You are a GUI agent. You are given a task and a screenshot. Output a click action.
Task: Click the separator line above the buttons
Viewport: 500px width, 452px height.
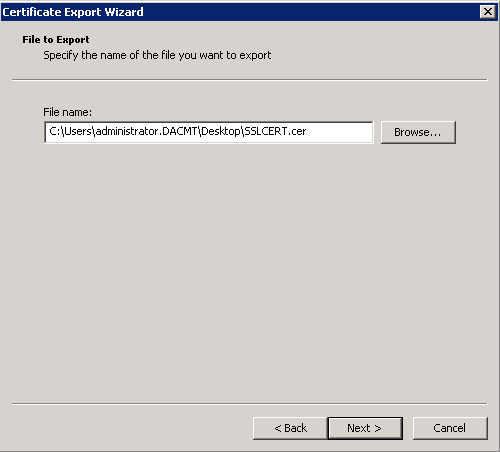(x=250, y=404)
